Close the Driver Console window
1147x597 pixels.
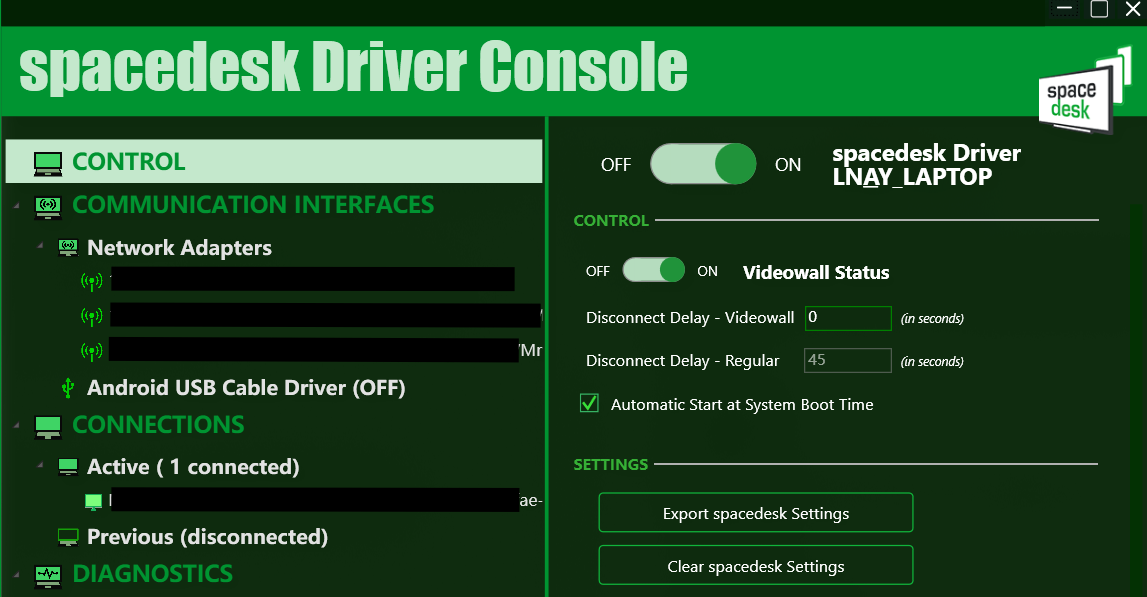click(x=1132, y=9)
